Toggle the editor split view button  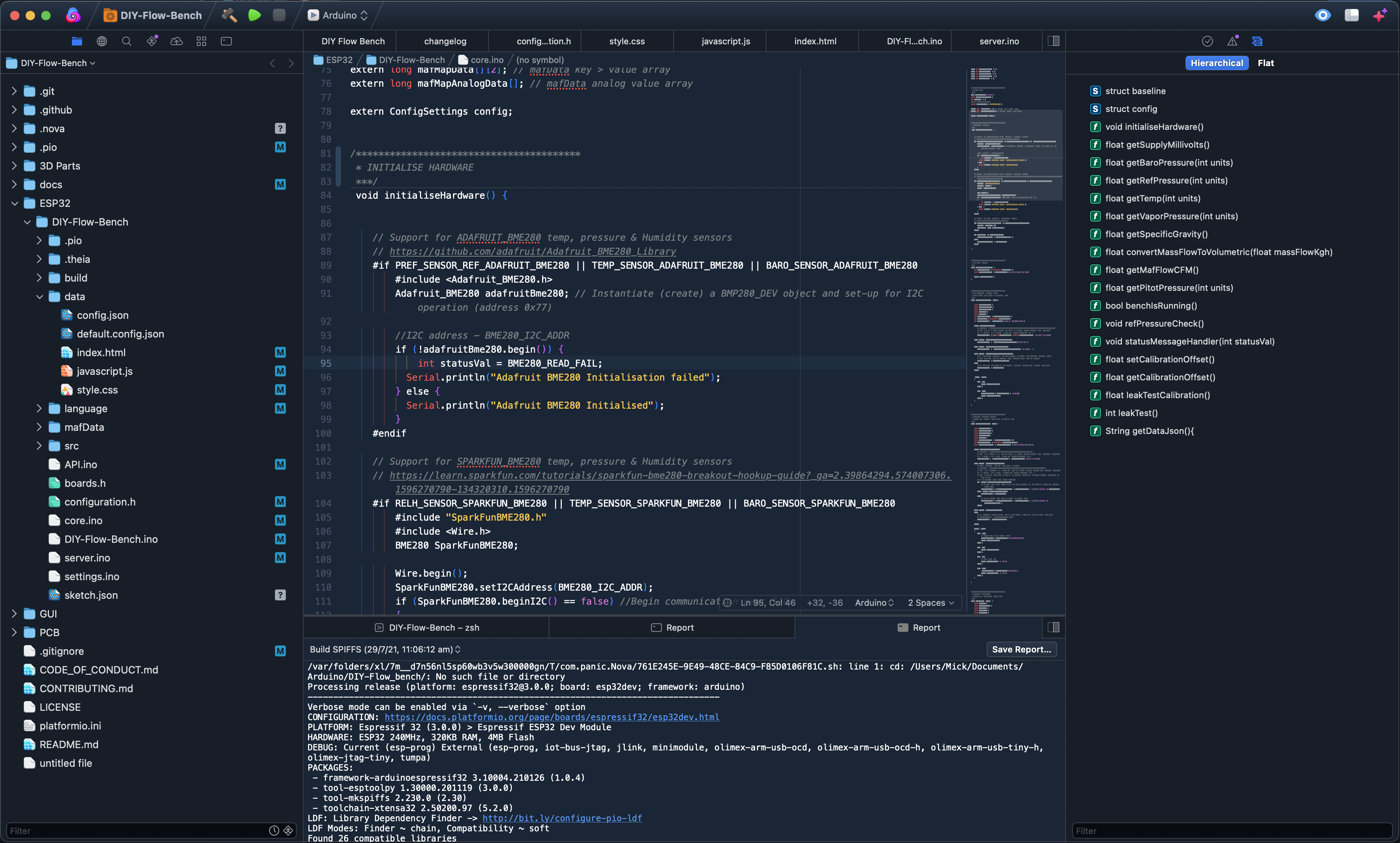[1053, 41]
